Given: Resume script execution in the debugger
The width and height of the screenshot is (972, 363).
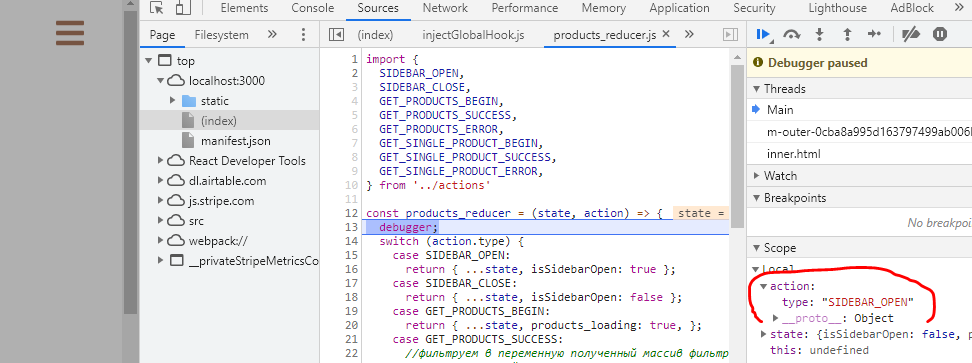Looking at the screenshot, I should (764, 35).
